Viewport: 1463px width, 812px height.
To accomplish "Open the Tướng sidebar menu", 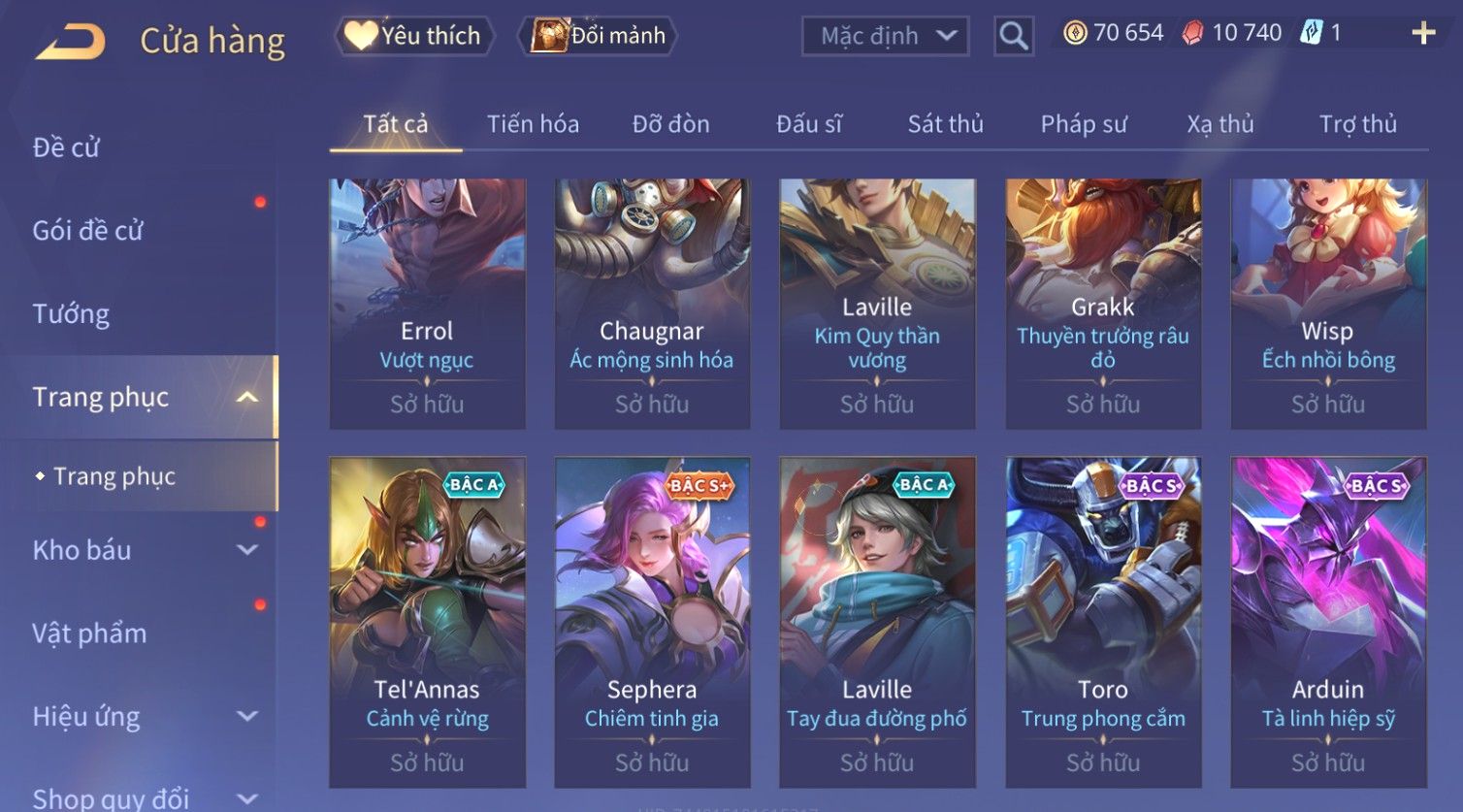I will [x=71, y=314].
